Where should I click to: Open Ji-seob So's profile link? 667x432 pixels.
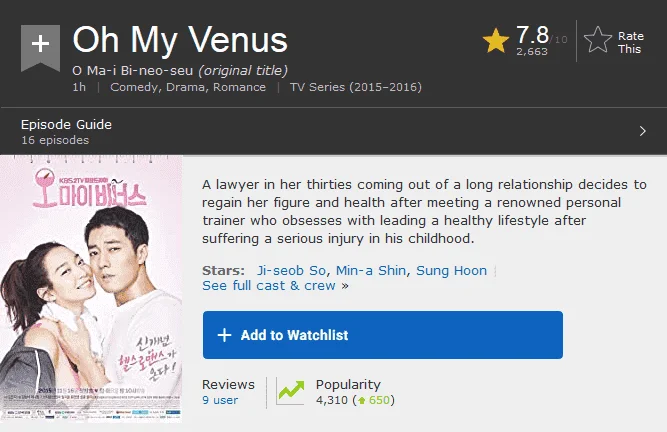click(x=291, y=270)
